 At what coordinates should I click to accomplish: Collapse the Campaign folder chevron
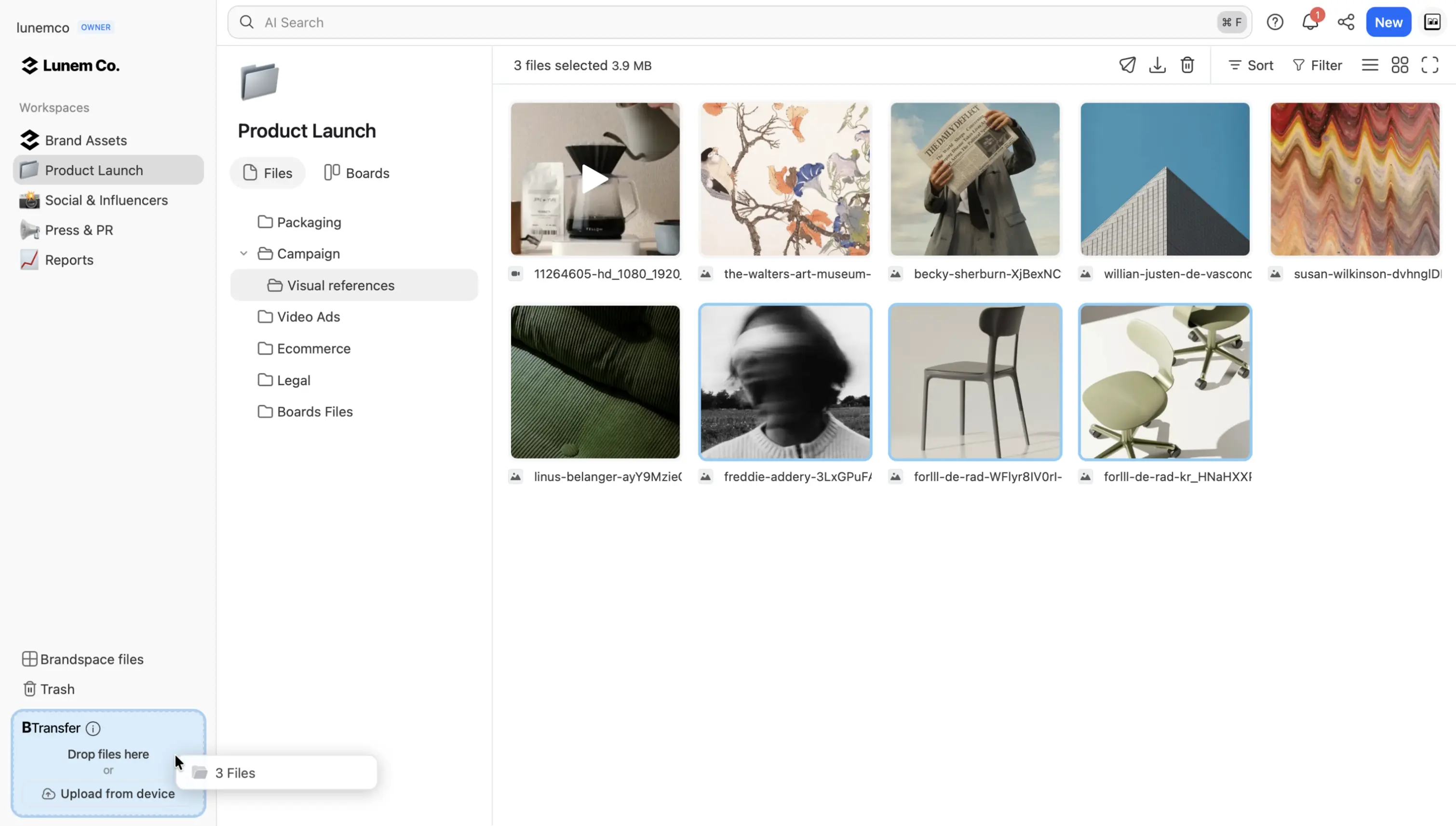coord(243,253)
